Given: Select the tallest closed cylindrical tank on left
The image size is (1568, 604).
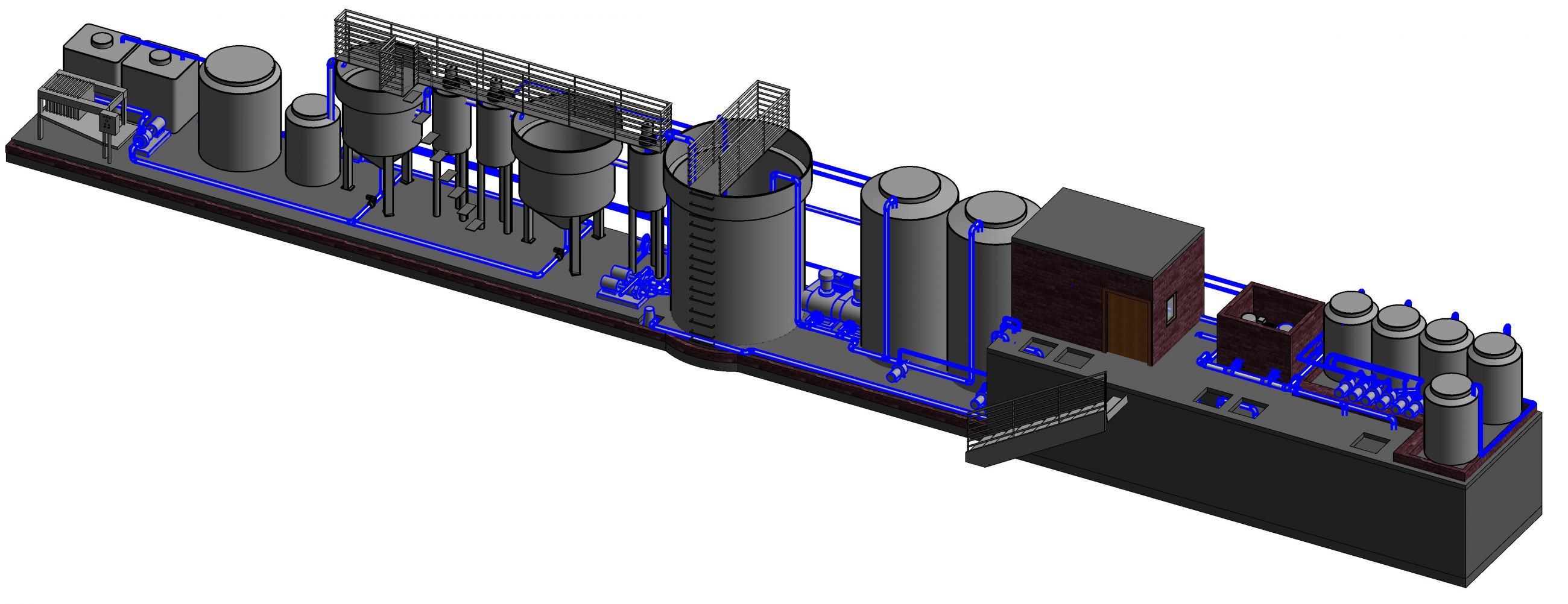Looking at the screenshot, I should pyautogui.click(x=240, y=108).
